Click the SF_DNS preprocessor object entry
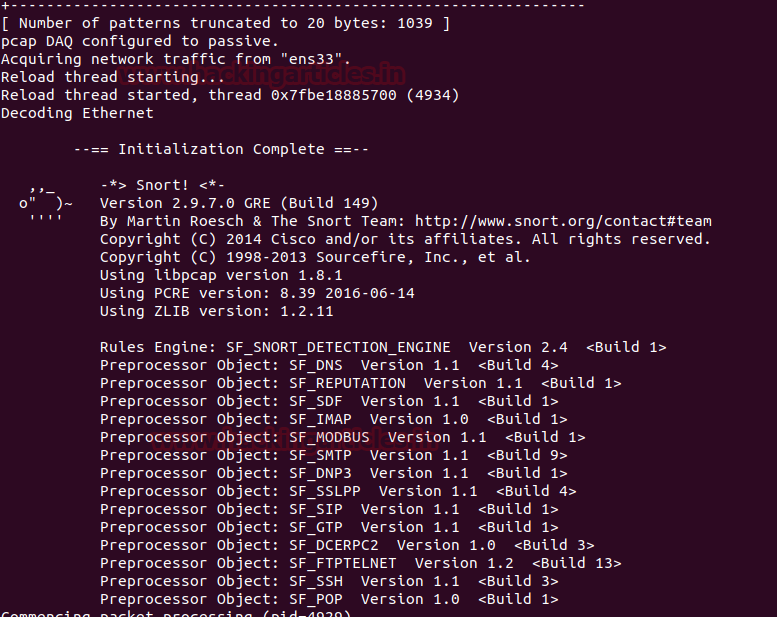Screen dimensions: 777x617 coord(316,365)
